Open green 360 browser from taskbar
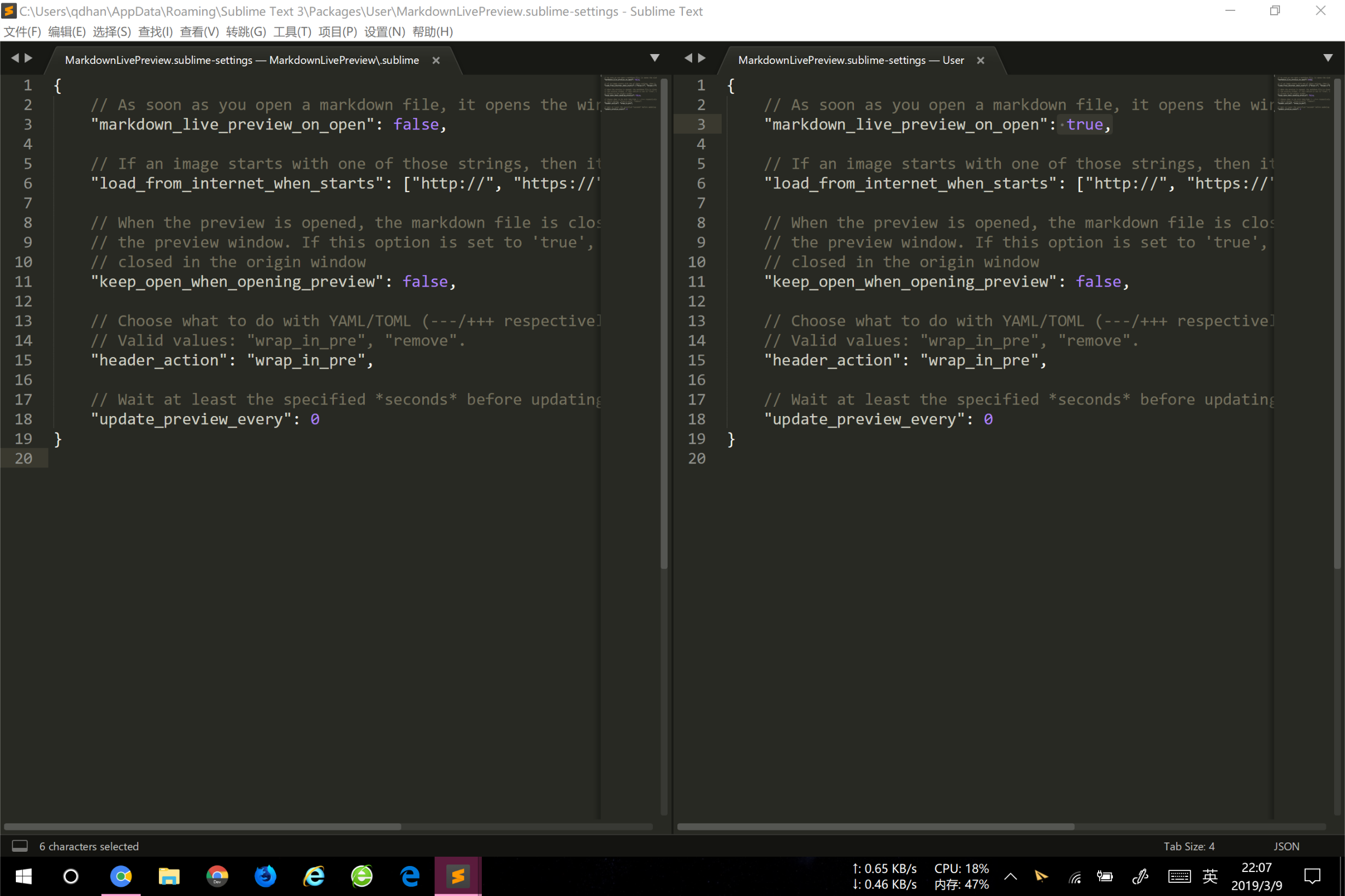Screen dimensions: 1345x896 [x=362, y=876]
